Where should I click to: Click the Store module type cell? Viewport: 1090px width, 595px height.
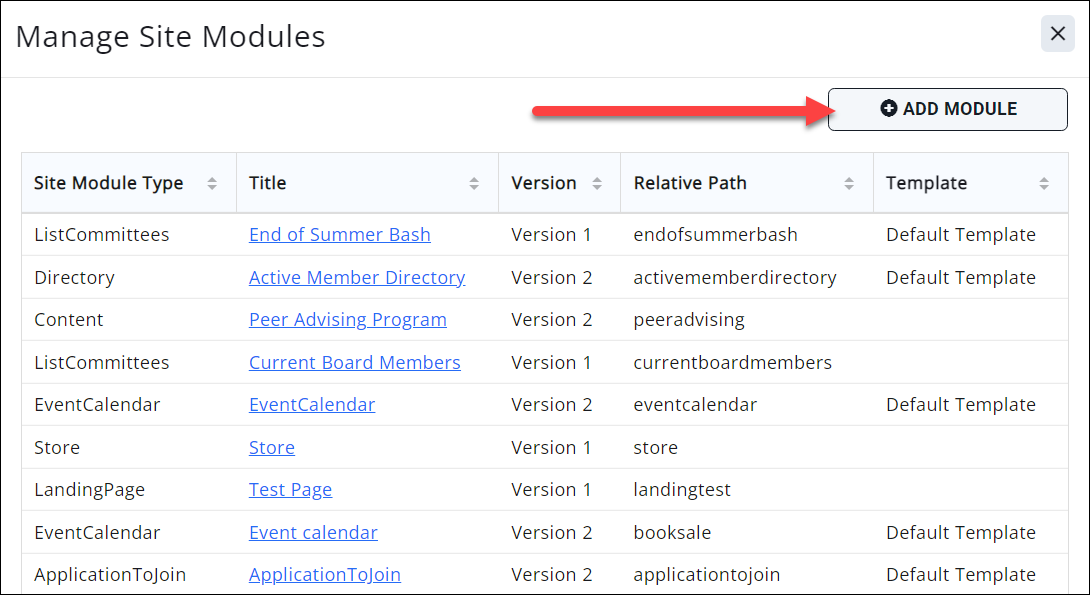(x=57, y=447)
